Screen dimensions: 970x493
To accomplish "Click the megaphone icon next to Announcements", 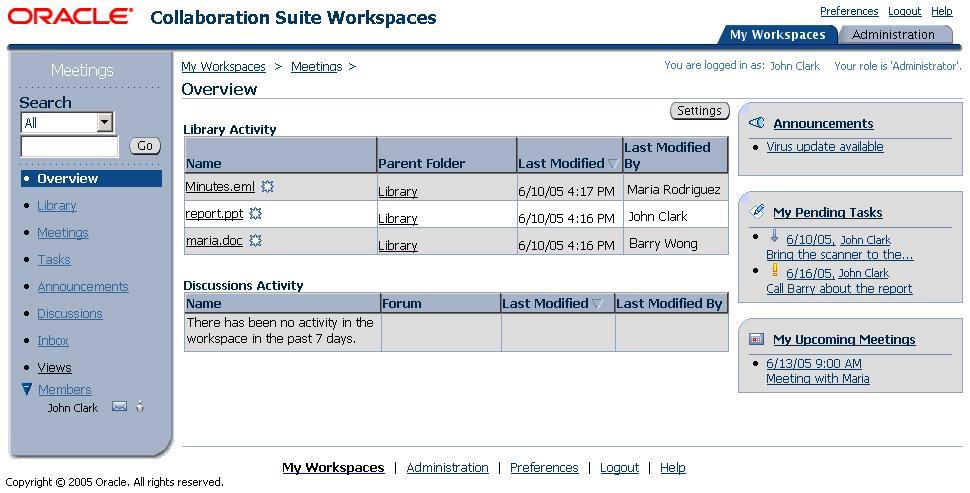I will click(757, 122).
